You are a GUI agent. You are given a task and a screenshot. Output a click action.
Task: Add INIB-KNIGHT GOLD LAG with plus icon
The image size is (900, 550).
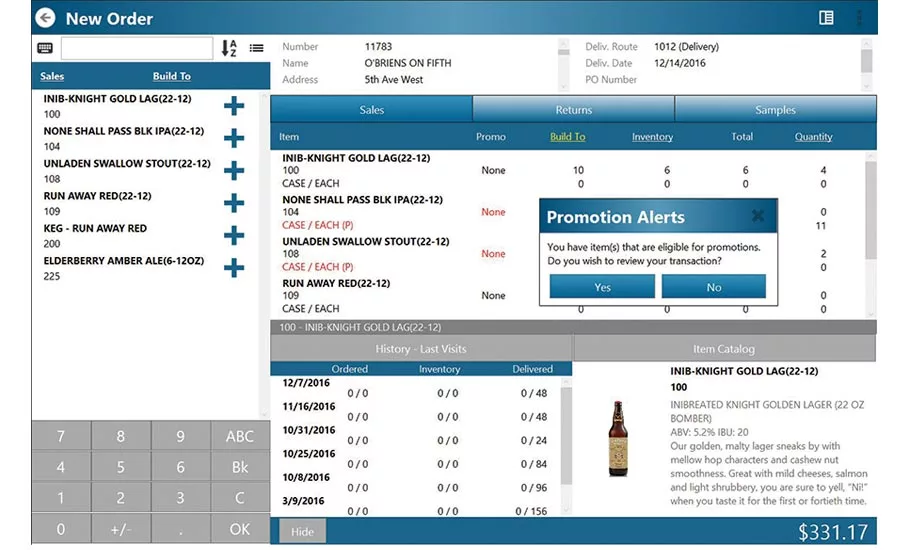pos(234,106)
